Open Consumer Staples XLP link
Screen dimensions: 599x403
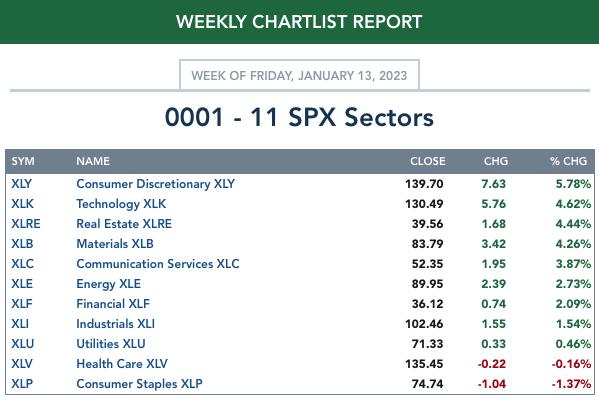pyautogui.click(x=139, y=384)
